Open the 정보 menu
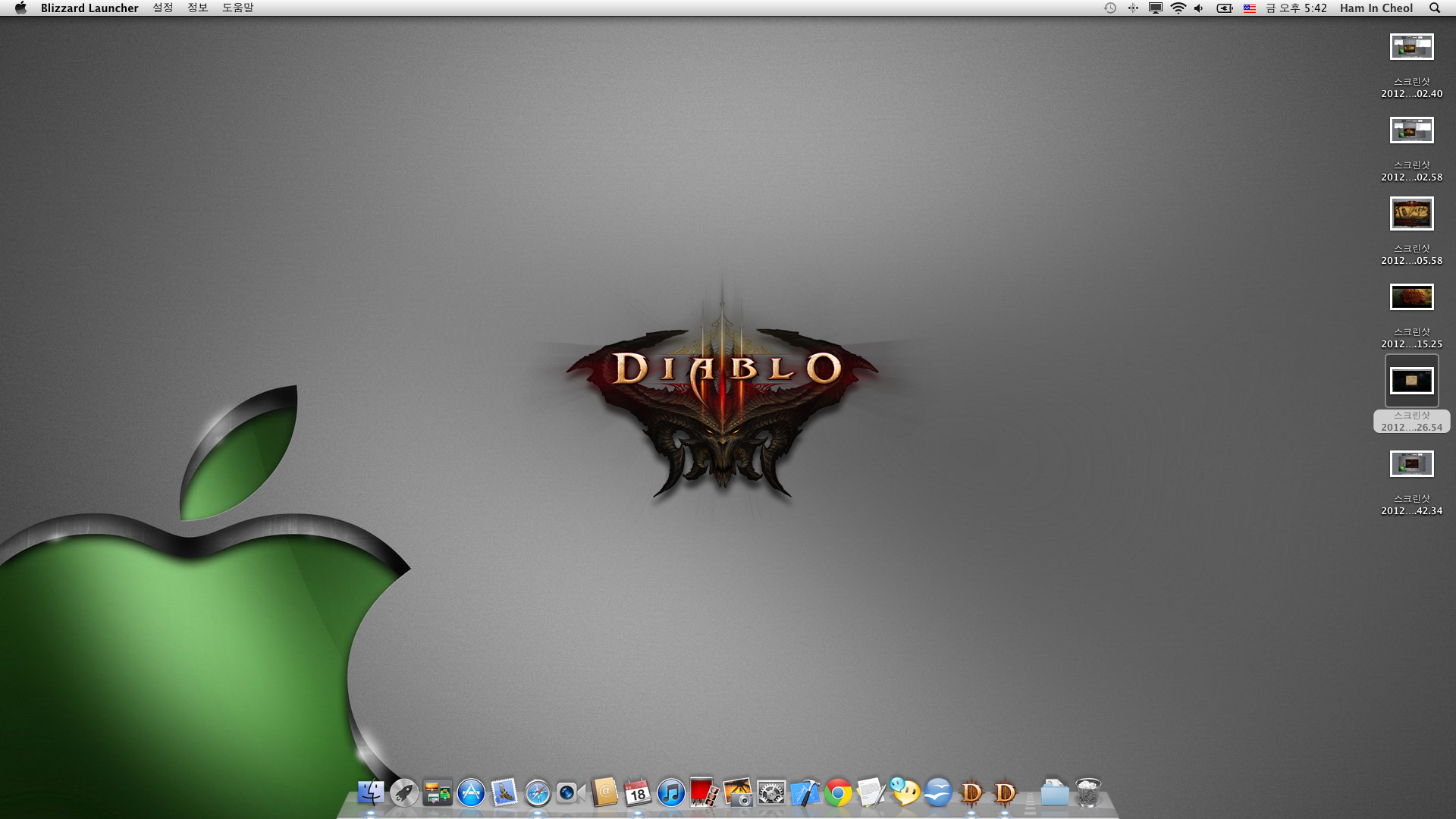 197,8
